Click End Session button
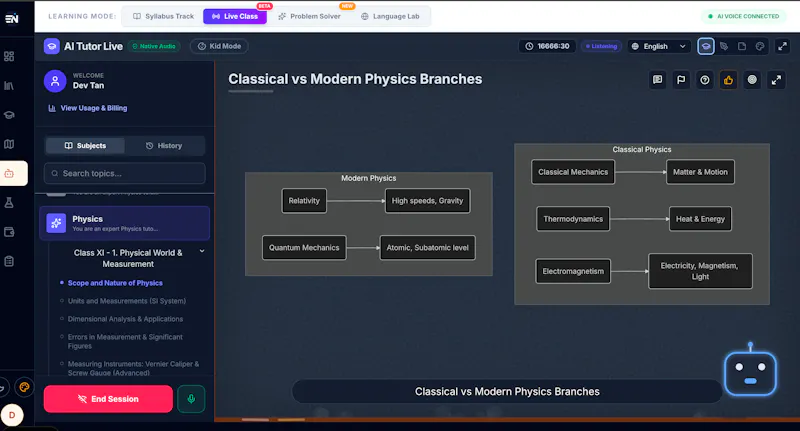Image resolution: width=800 pixels, height=431 pixels. coord(108,399)
